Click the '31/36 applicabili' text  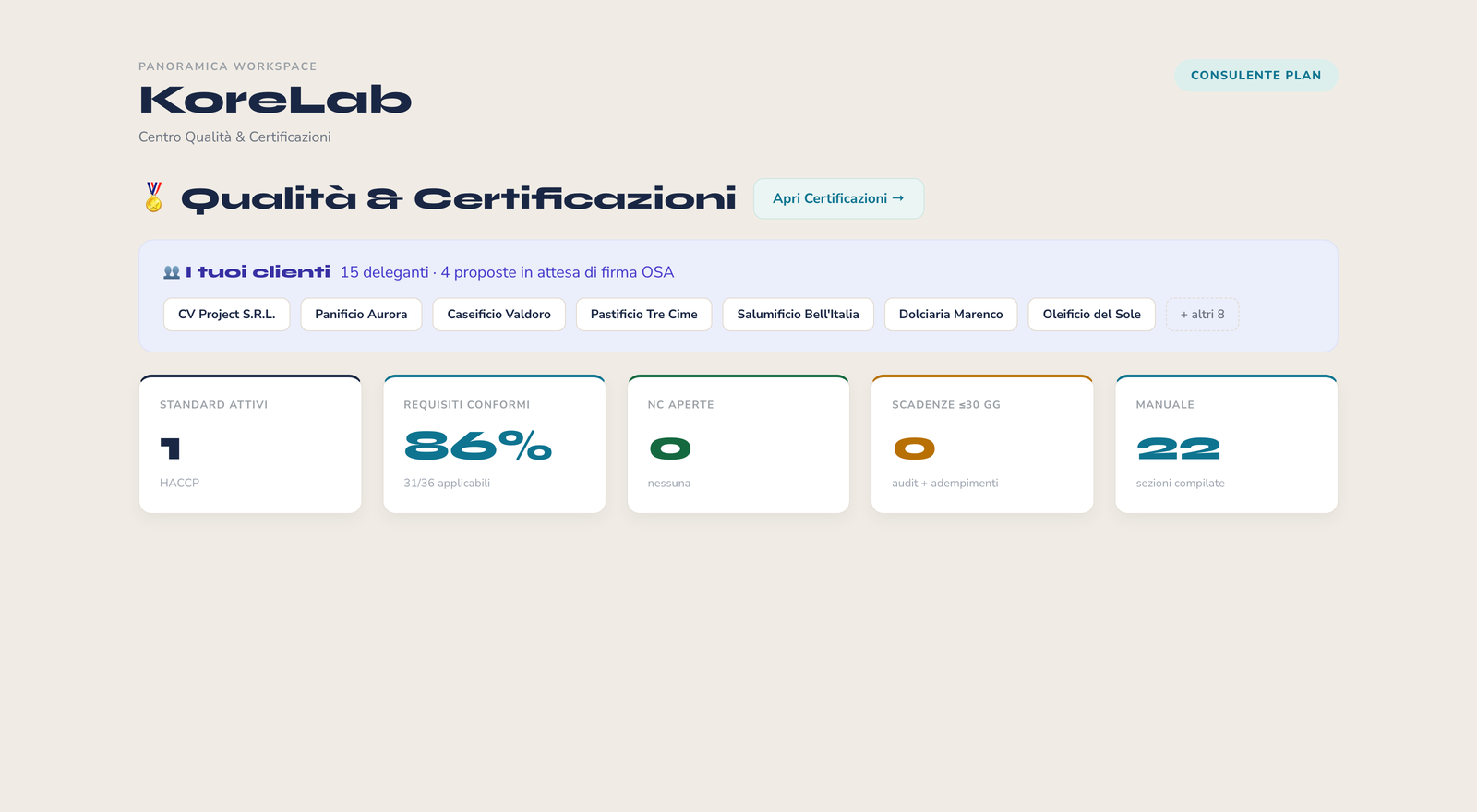pos(447,483)
